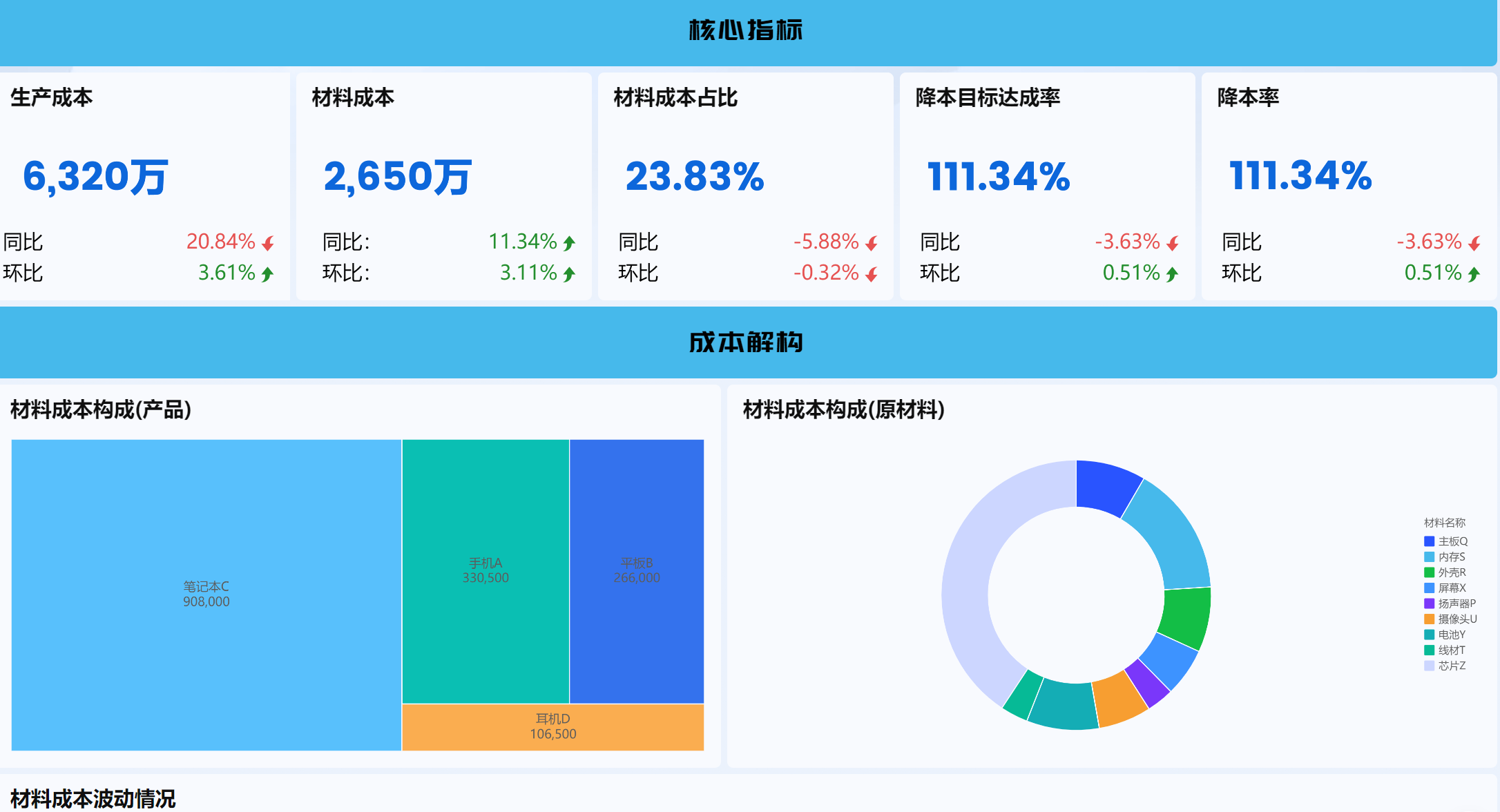Click red down arrow beside -5.88%
This screenshot has height=812, width=1500.
872,243
